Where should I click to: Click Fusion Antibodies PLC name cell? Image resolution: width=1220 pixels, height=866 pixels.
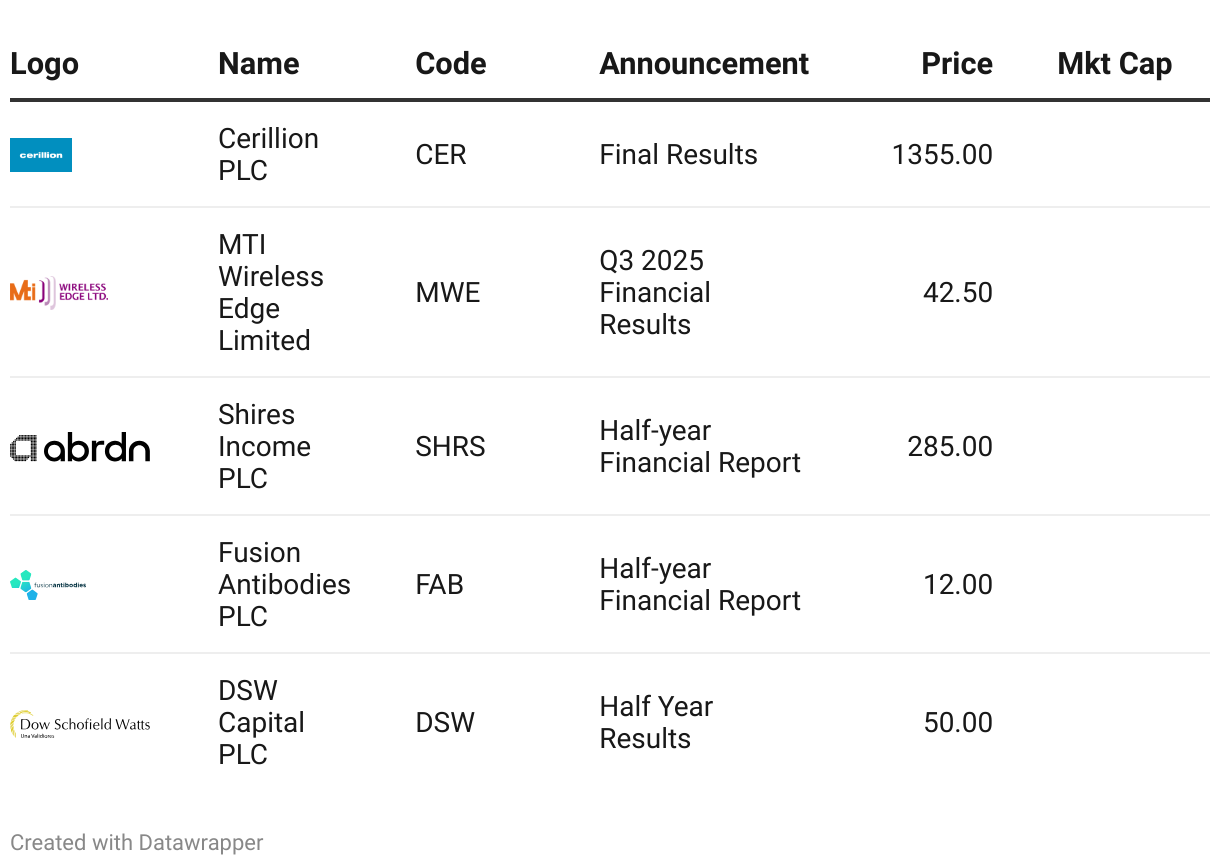pos(285,585)
